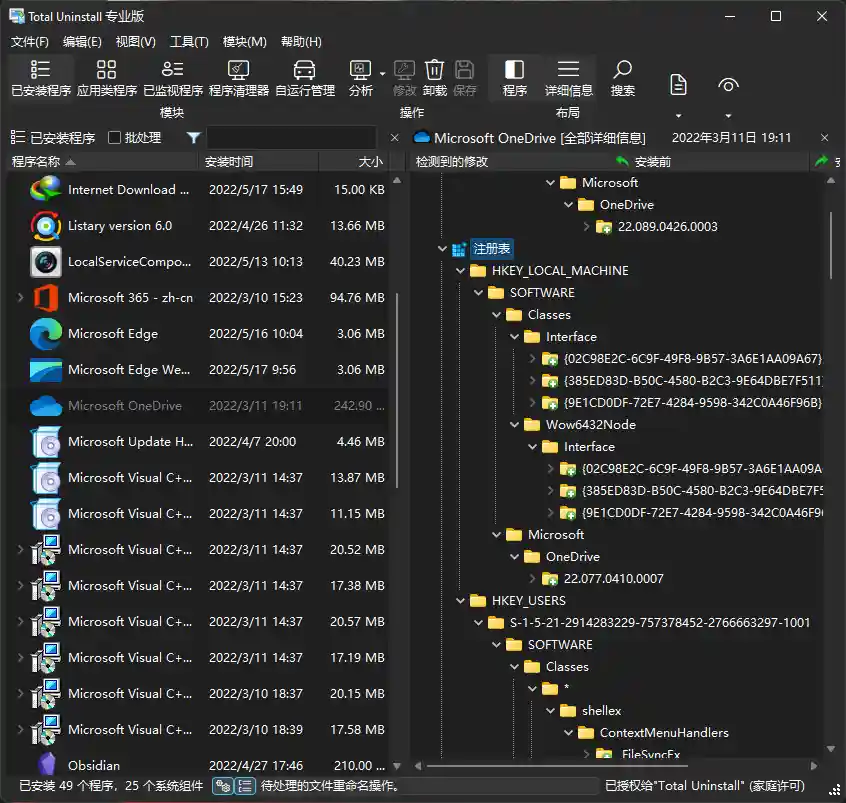This screenshot has height=803, width=846.
Task: Open the 应用类程序 module
Action: coord(106,77)
